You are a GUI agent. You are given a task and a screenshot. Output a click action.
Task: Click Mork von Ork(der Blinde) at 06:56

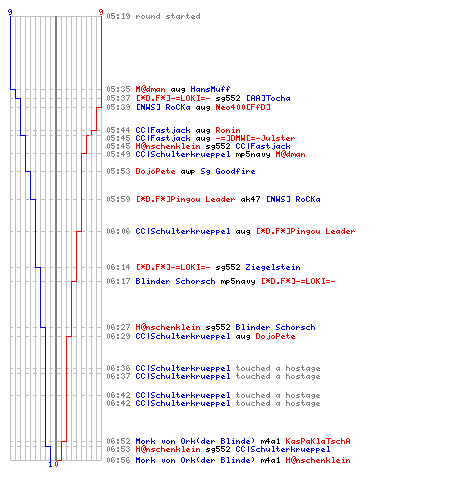pyautogui.click(x=195, y=460)
